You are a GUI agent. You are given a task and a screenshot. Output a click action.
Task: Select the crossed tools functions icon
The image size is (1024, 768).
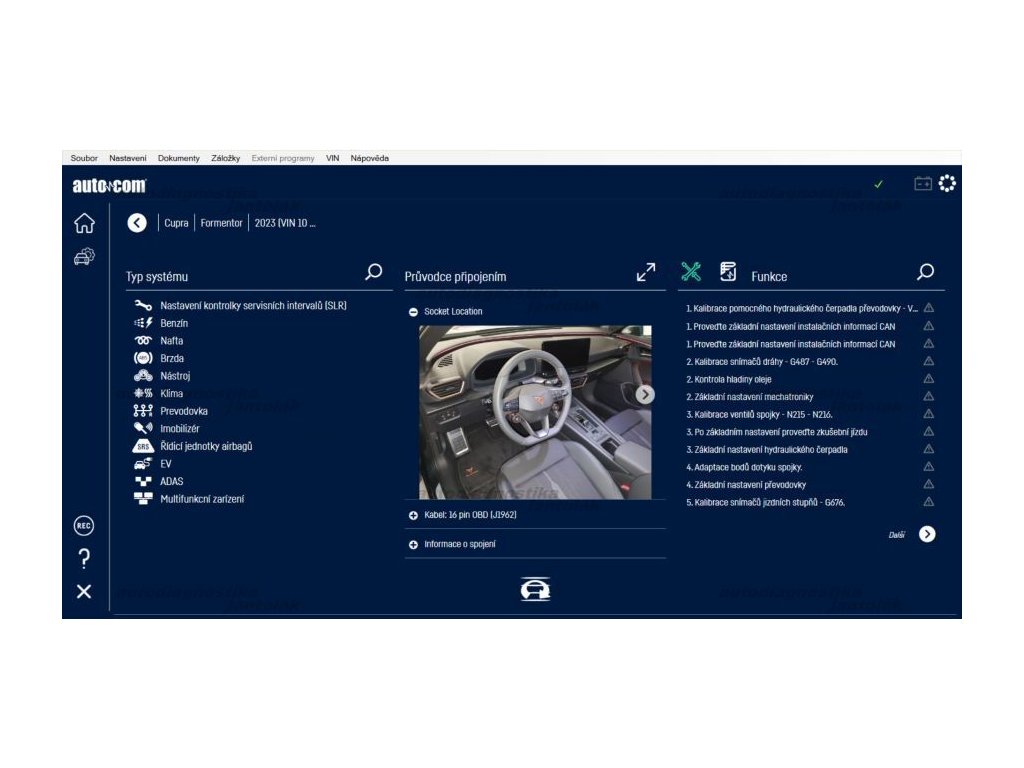point(691,271)
